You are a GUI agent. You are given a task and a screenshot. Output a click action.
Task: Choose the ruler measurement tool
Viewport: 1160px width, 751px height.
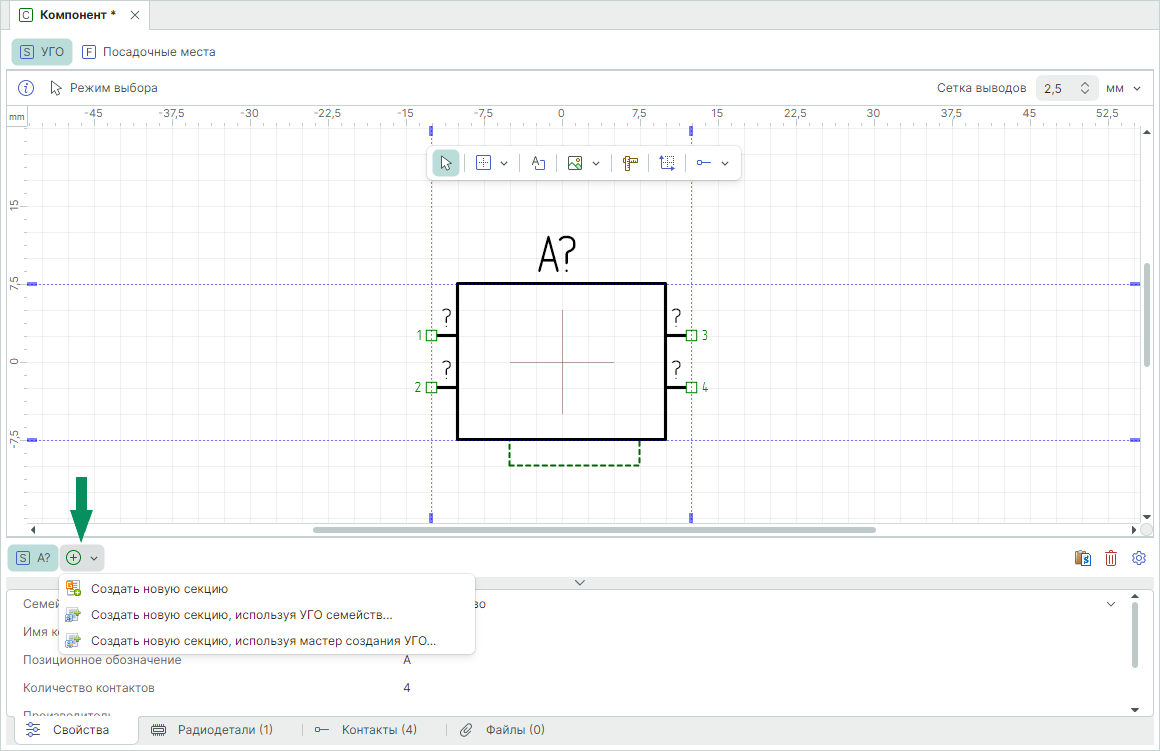click(x=630, y=163)
